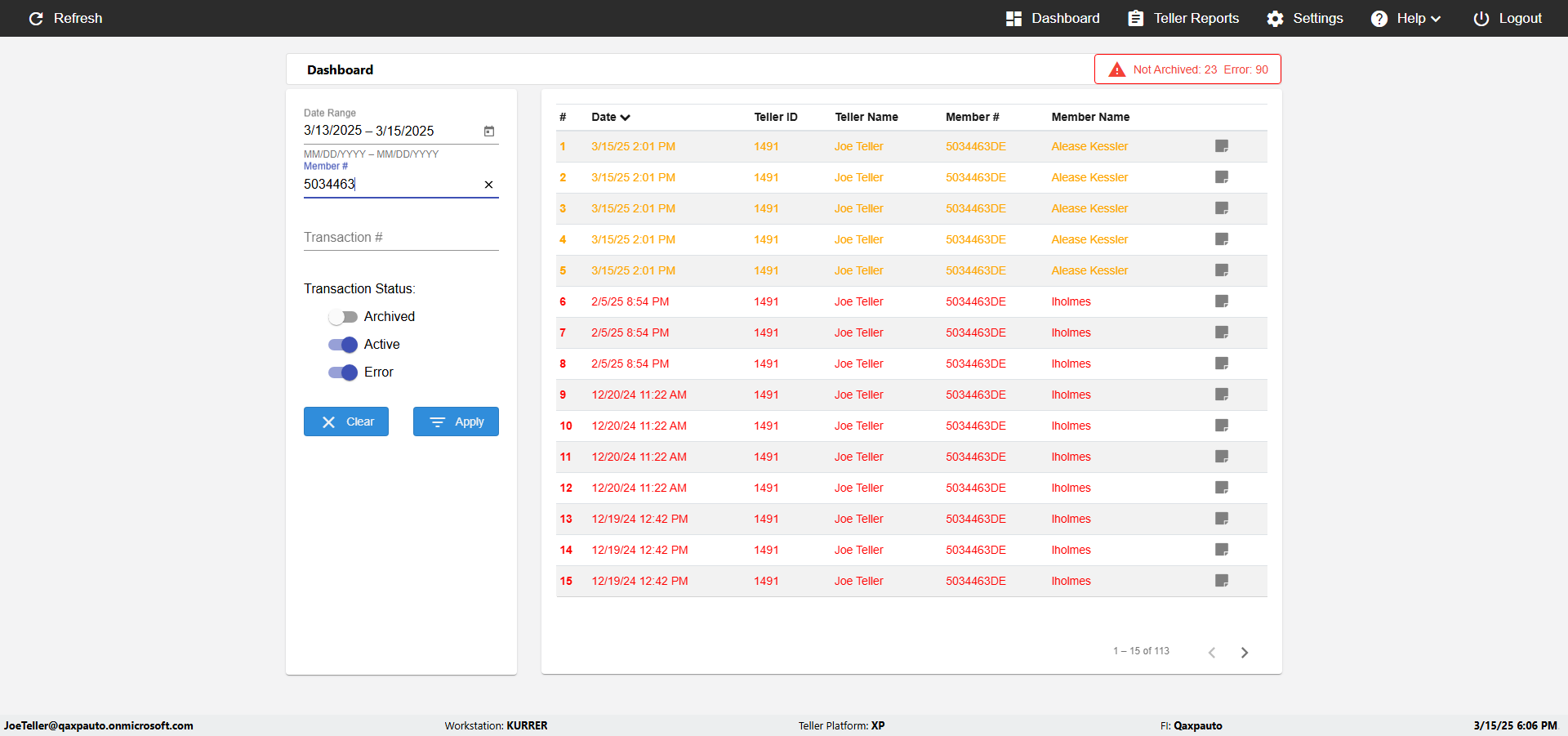The height and width of the screenshot is (736, 1568).
Task: Enable the Archived status toggle
Action: coord(343,317)
